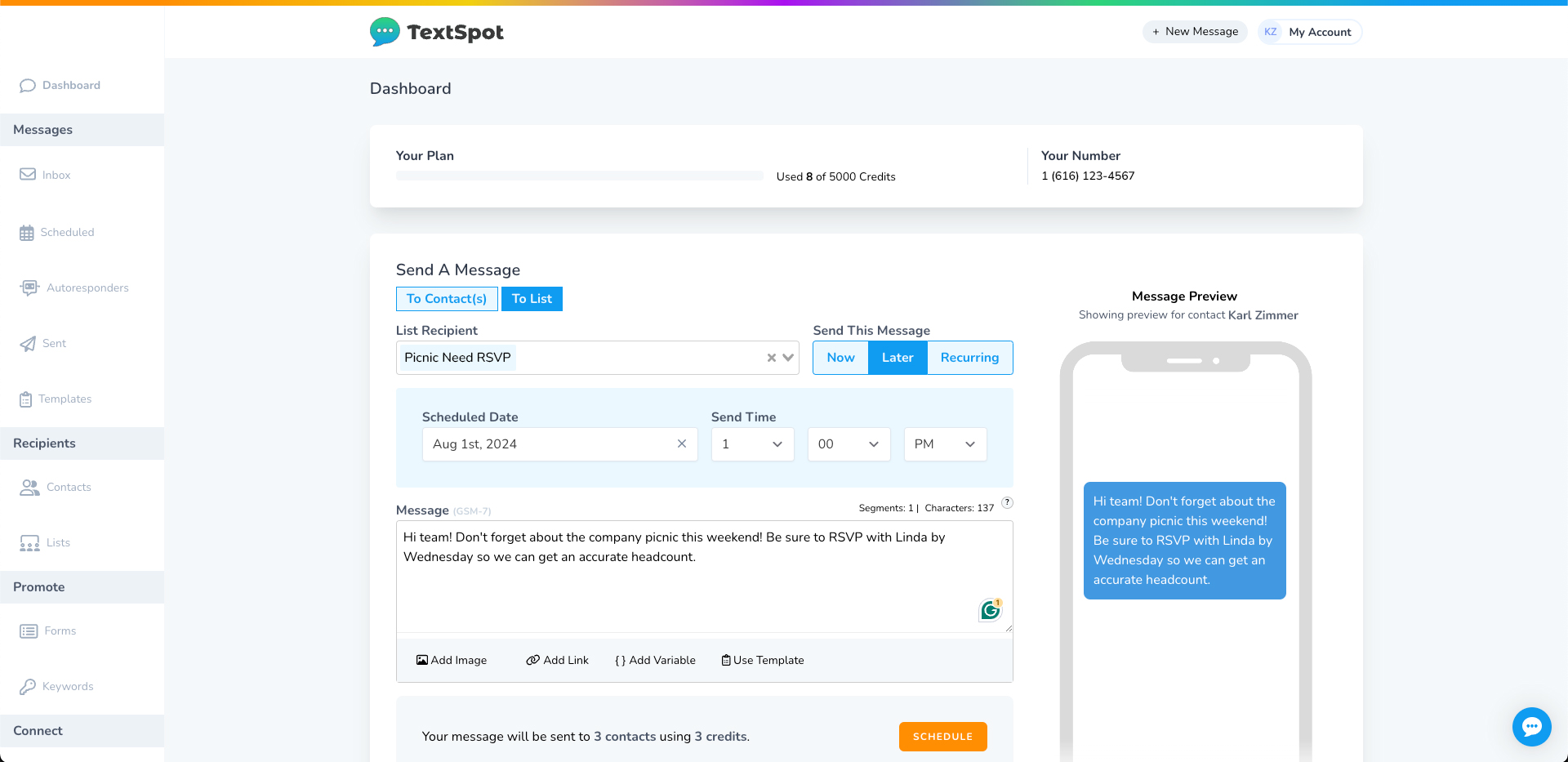Image resolution: width=1568 pixels, height=762 pixels.
Task: Switch recipients to To Contact(s)
Action: click(446, 298)
